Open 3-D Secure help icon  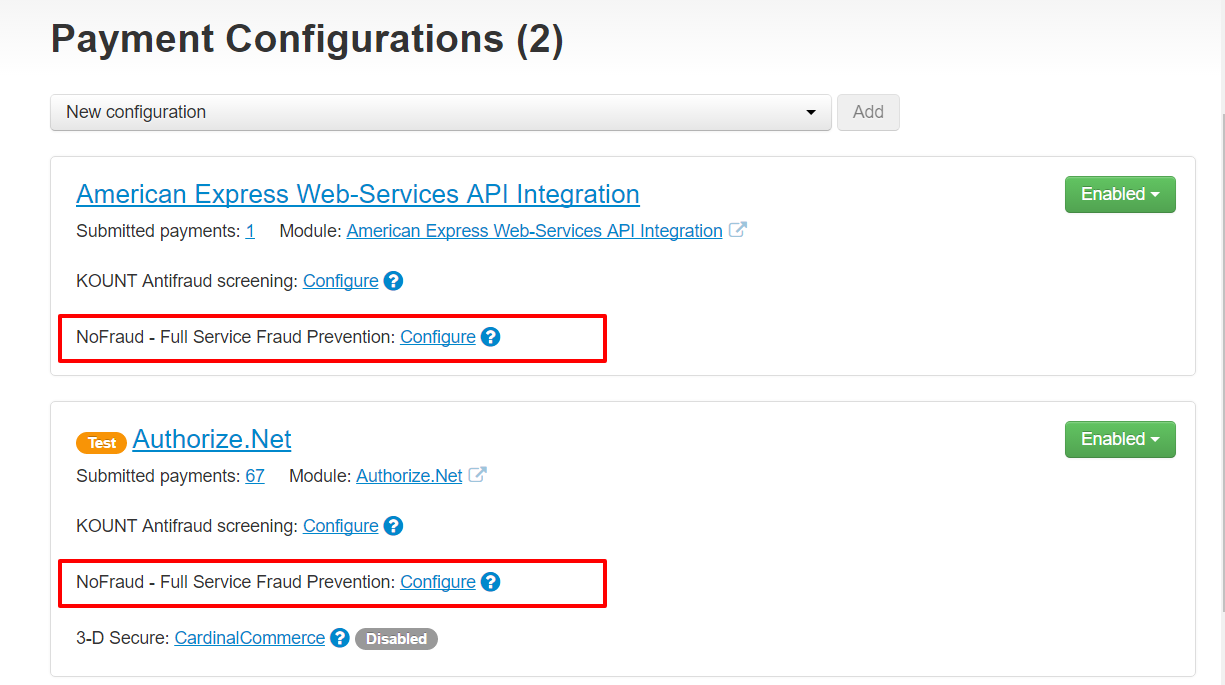(x=340, y=638)
